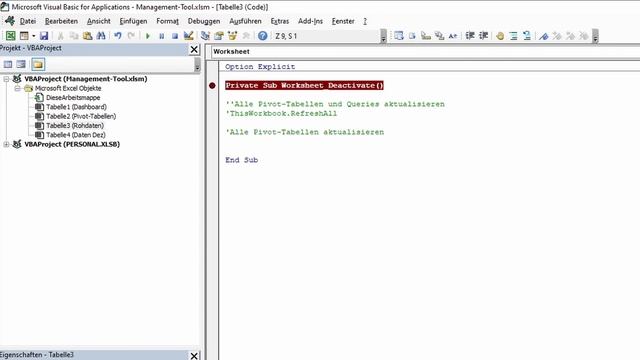This screenshot has height=360, width=640.
Task: Toggle bookmark with the blue flag icon
Action: click(x=543, y=36)
